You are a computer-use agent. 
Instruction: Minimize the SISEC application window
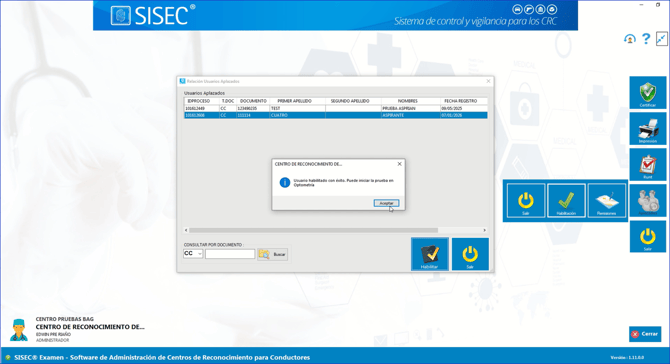(641, 4)
